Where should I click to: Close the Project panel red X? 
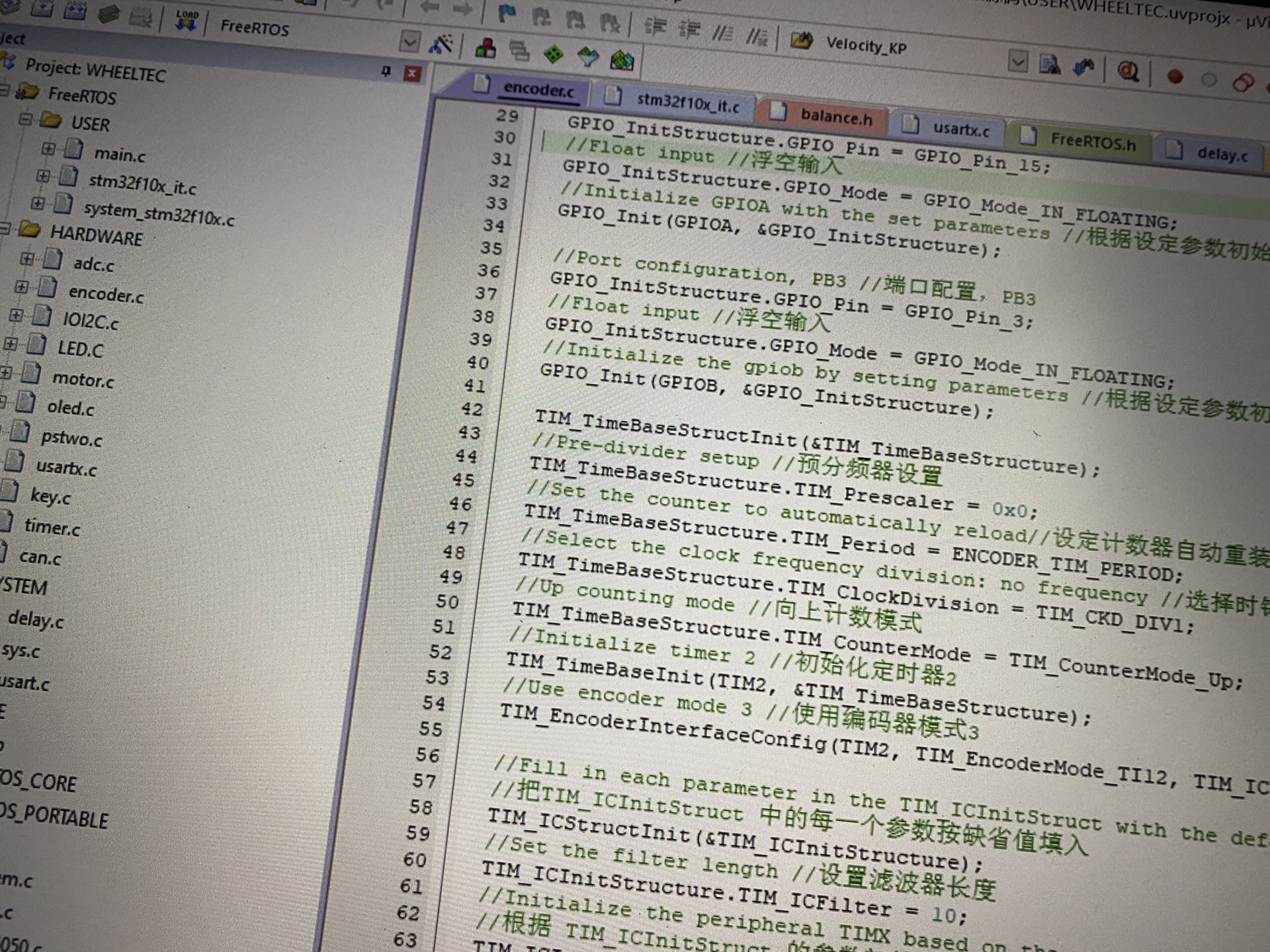point(412,73)
